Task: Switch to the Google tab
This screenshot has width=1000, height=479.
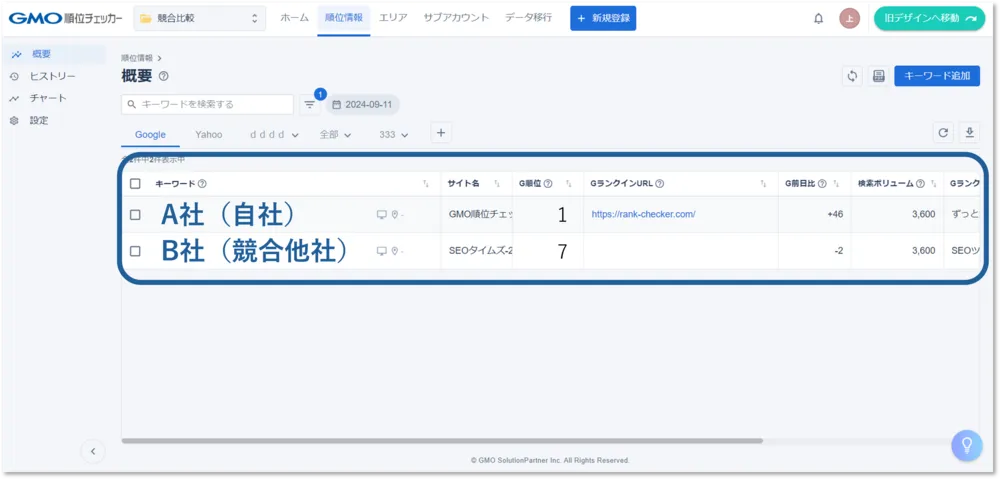Action: [x=151, y=135]
